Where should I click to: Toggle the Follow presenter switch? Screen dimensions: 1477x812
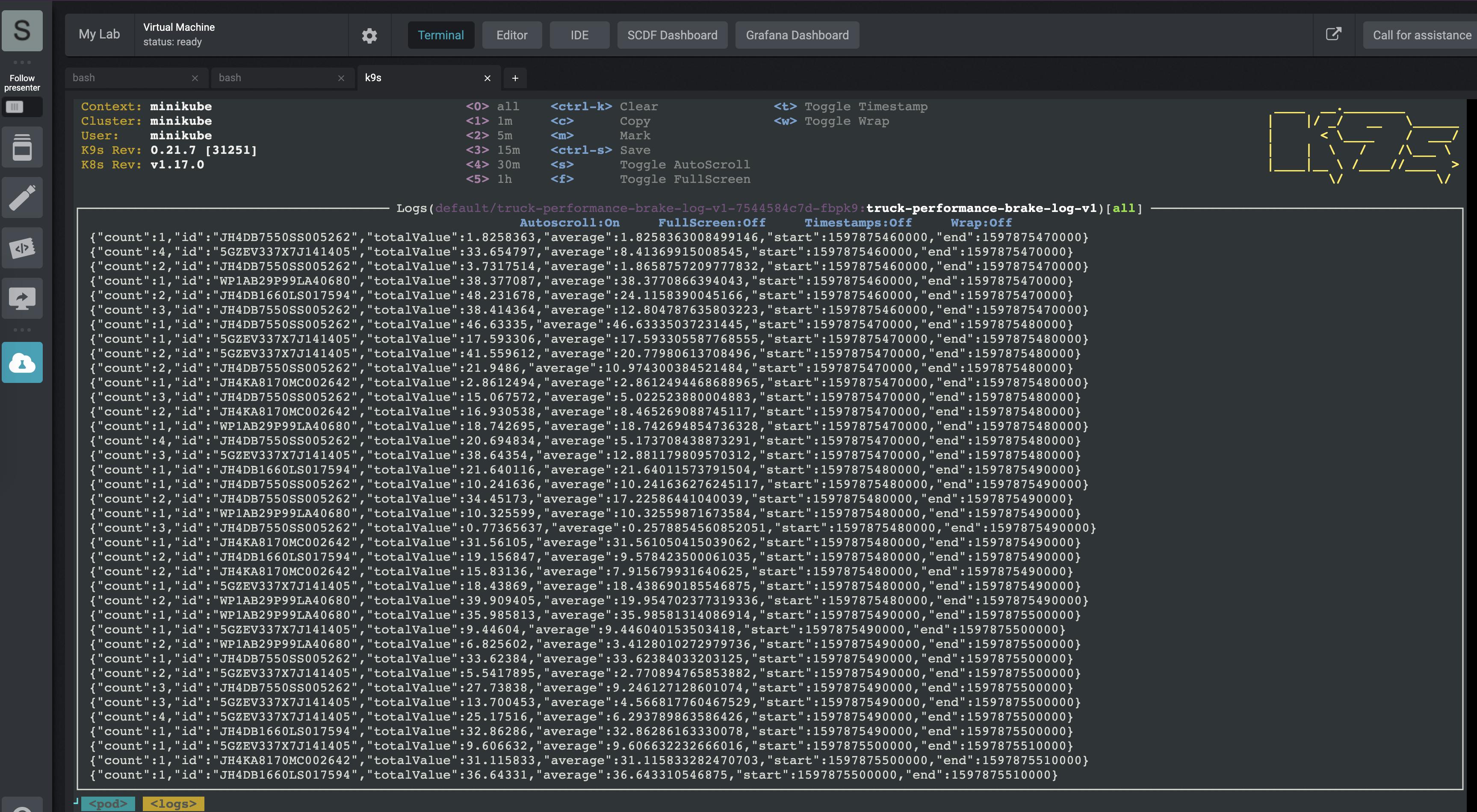click(x=22, y=107)
